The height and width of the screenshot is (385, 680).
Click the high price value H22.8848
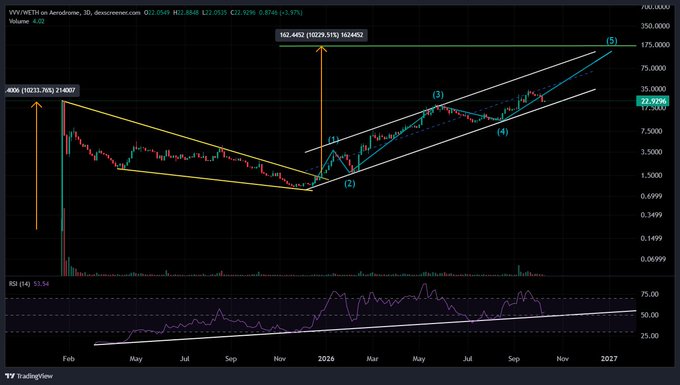(x=186, y=13)
